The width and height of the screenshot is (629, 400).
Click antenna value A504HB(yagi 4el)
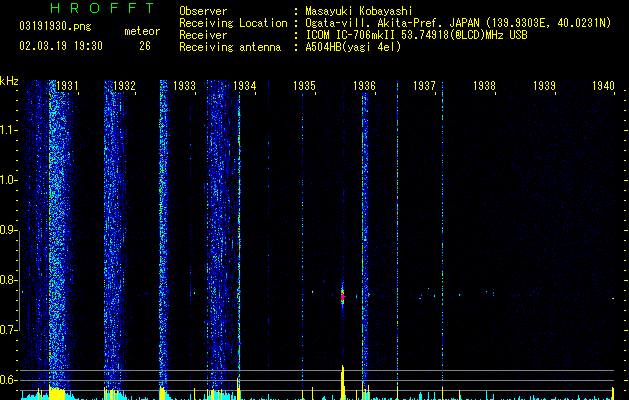[x=353, y=47]
